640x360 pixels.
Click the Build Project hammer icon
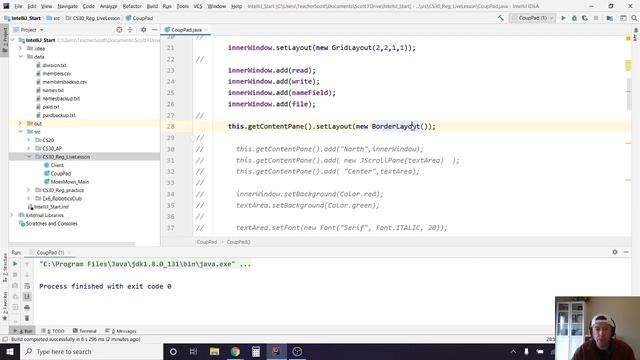pyautogui.click(x=500, y=18)
